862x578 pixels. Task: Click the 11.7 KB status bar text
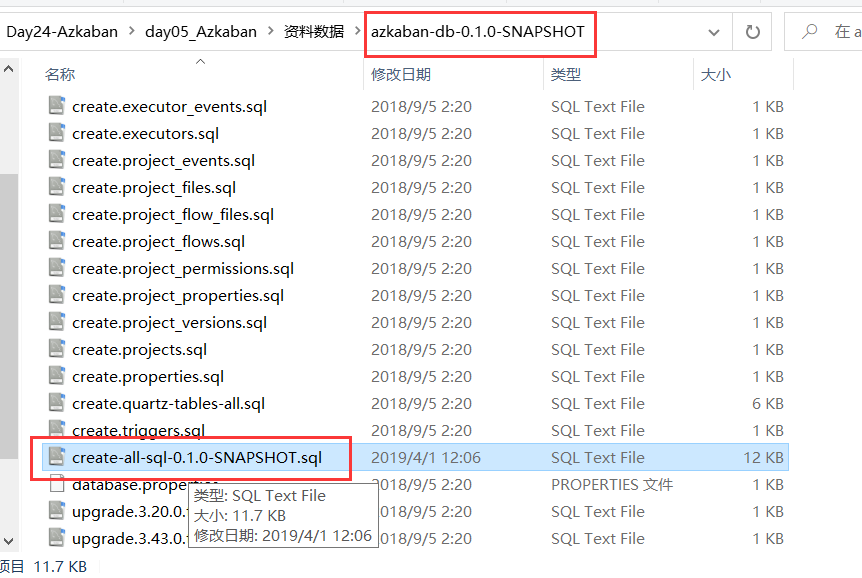(x=60, y=566)
